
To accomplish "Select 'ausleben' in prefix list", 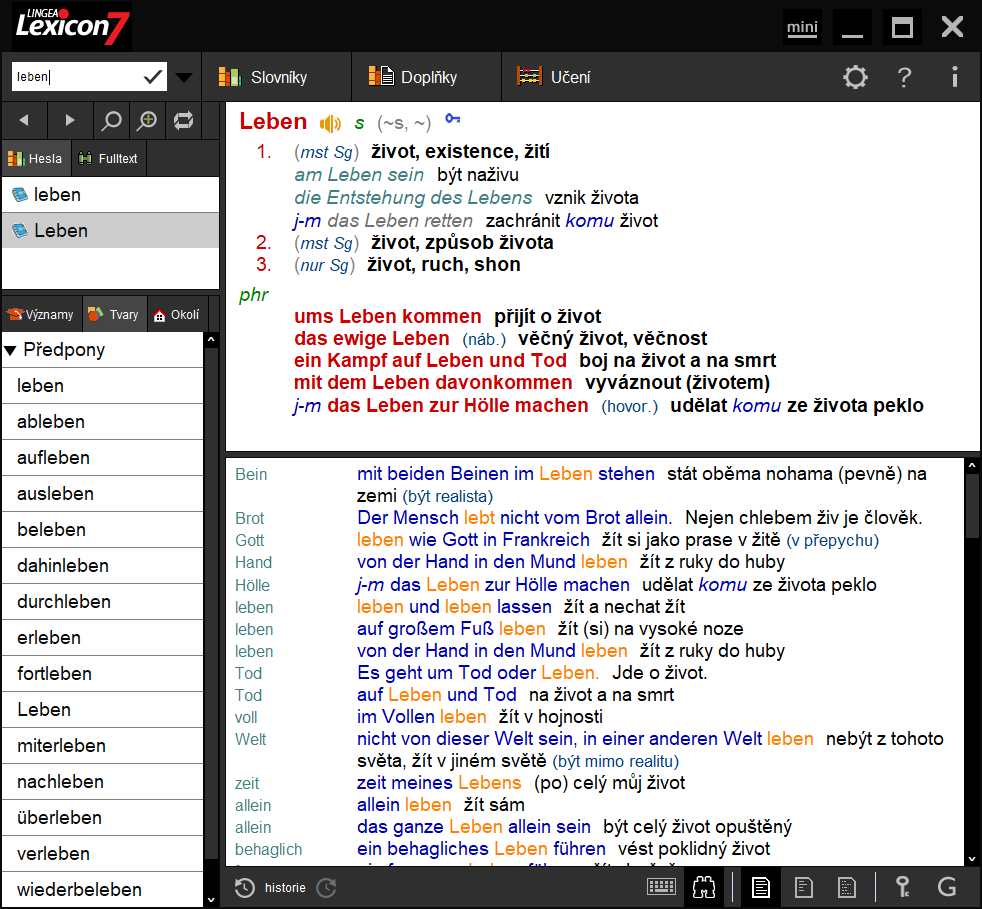I will pyautogui.click(x=103, y=494).
